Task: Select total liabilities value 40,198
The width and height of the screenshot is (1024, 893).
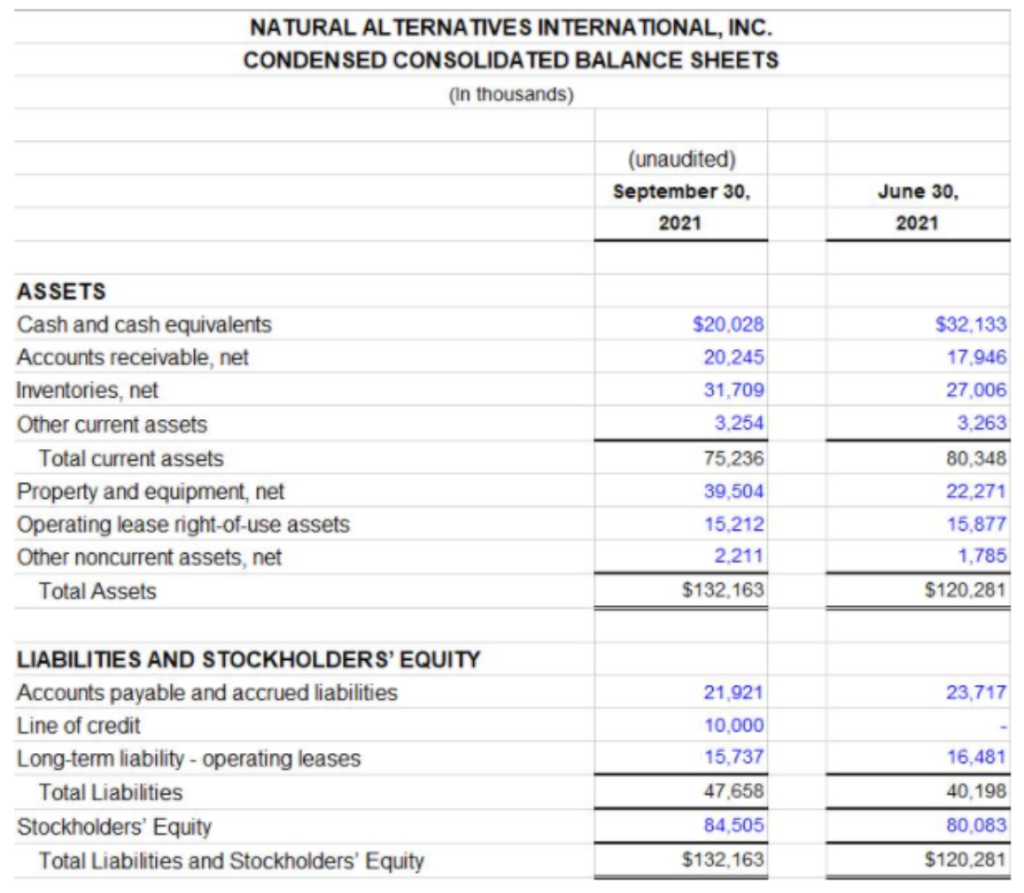Action: [976, 791]
